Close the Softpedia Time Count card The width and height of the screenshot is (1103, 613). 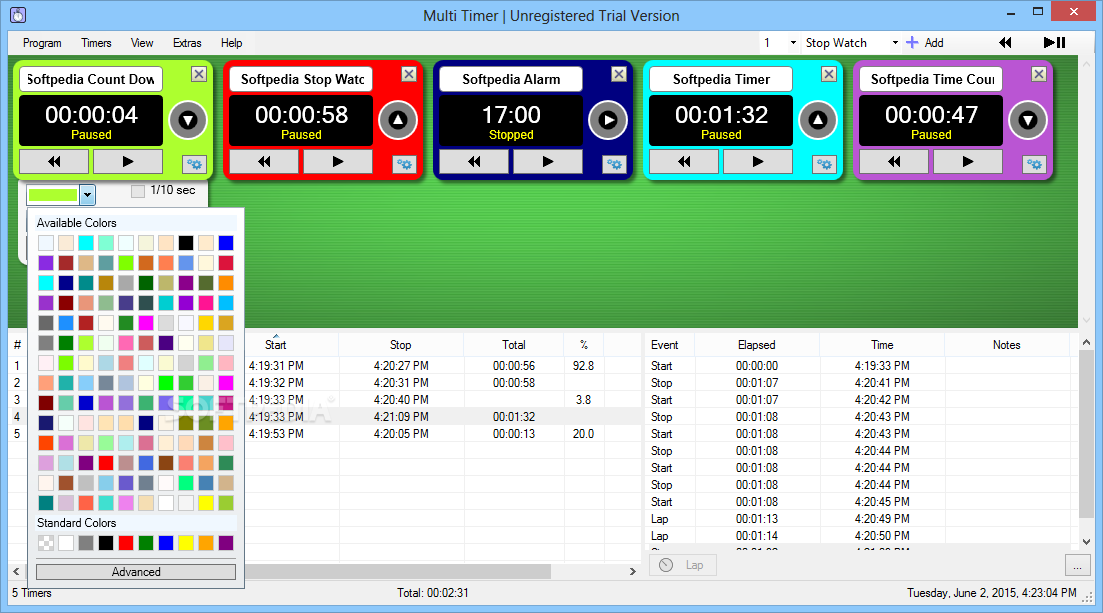[x=1039, y=74]
